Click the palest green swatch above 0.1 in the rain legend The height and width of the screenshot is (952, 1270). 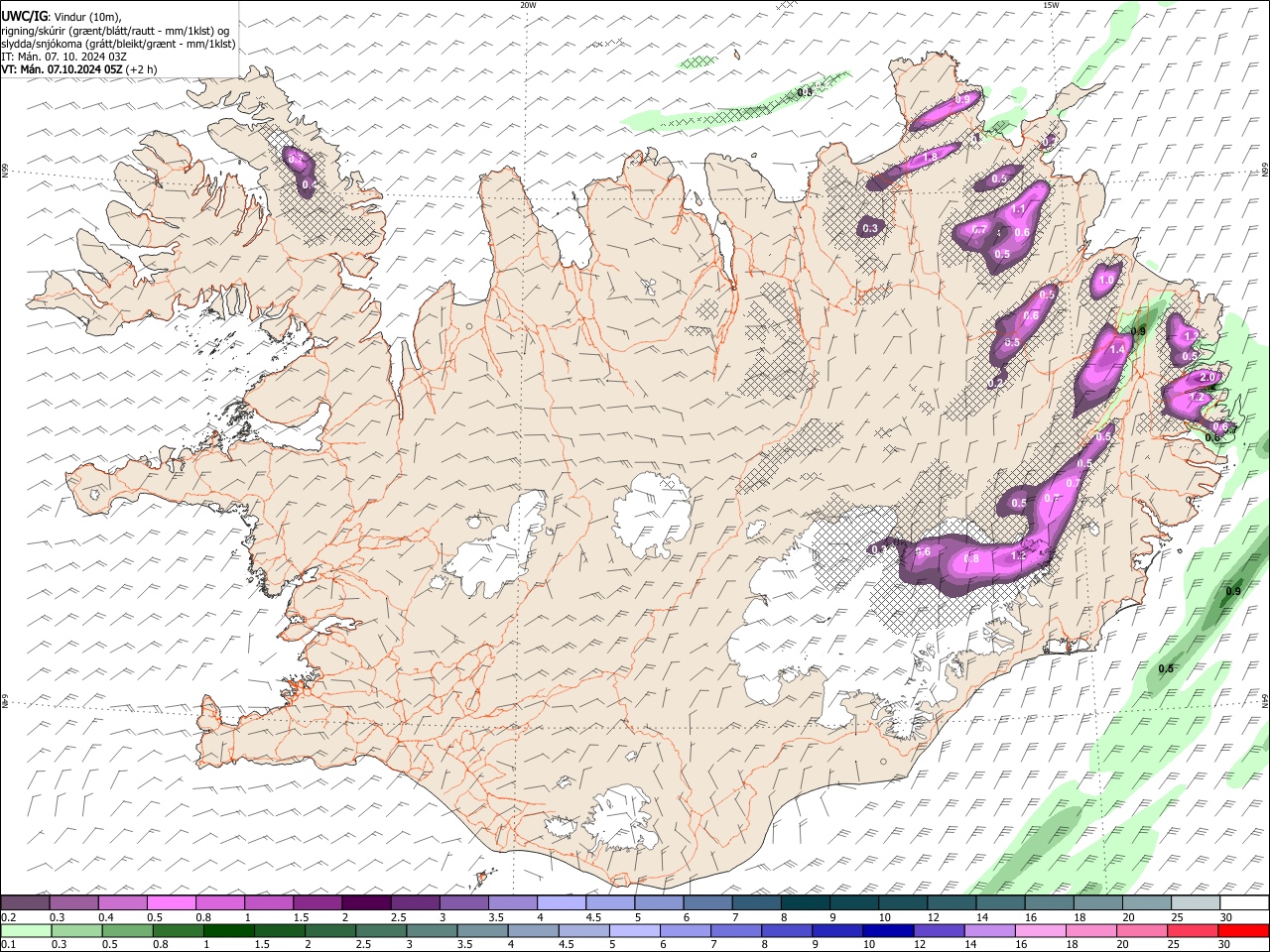click(26, 930)
